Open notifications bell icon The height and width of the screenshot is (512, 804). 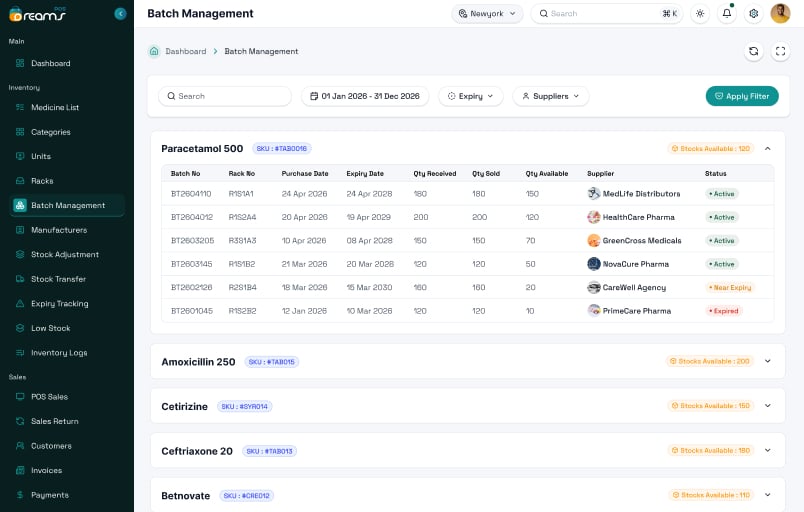[x=727, y=14]
